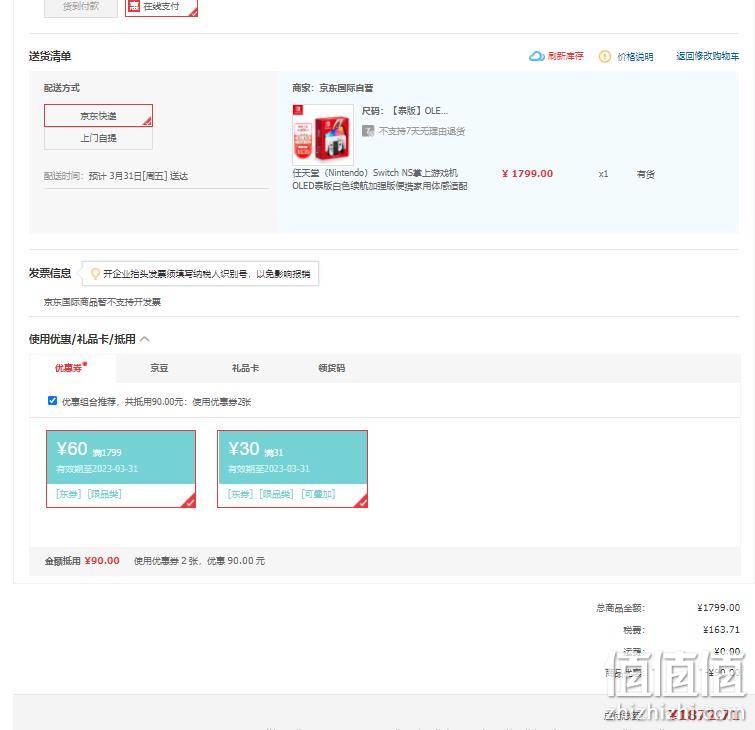Click the invoice tip lightbulb icon
Viewport: 755px width, 730px height.
(95, 274)
